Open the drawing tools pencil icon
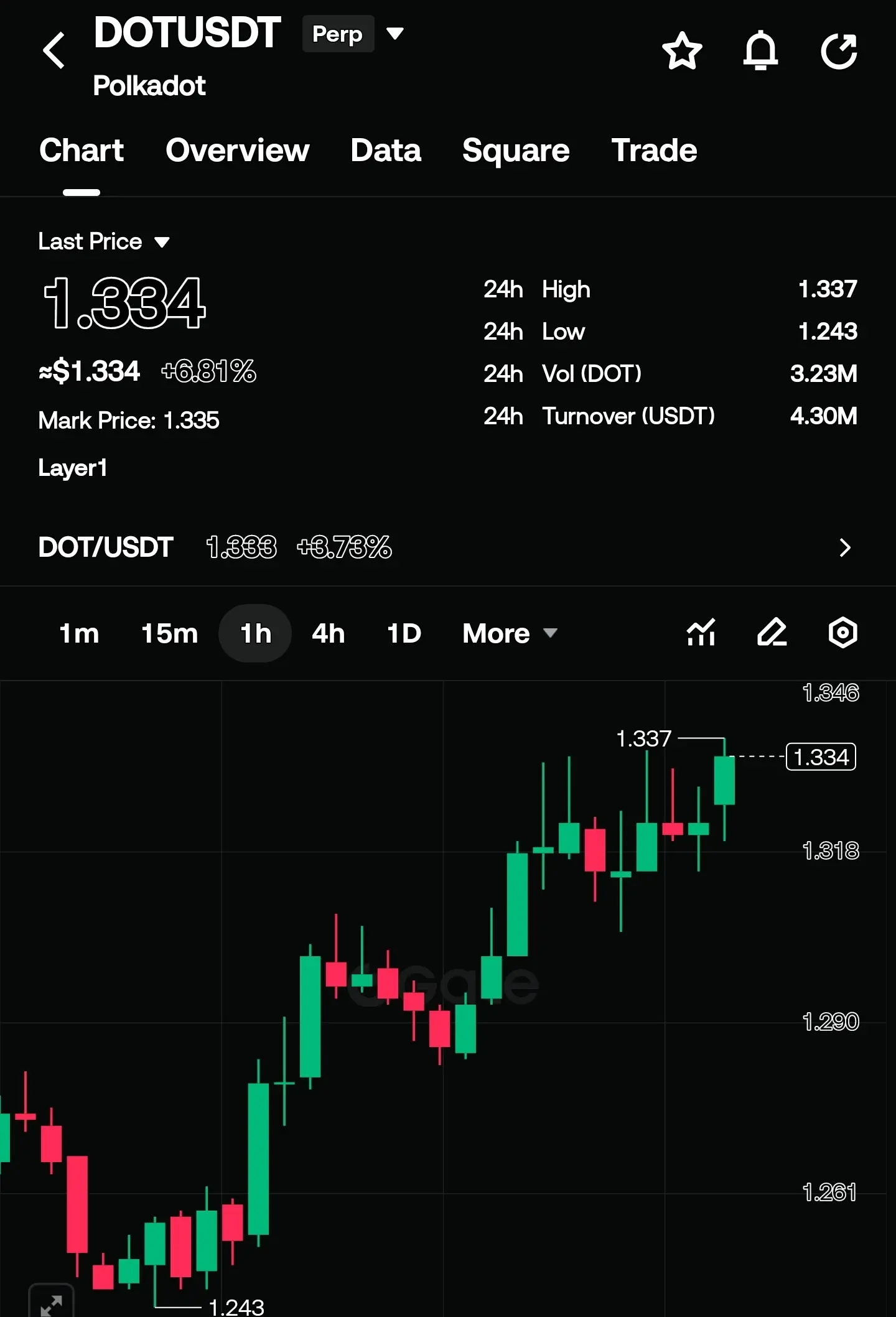Screen dimensions: 896x1317 tap(772, 633)
